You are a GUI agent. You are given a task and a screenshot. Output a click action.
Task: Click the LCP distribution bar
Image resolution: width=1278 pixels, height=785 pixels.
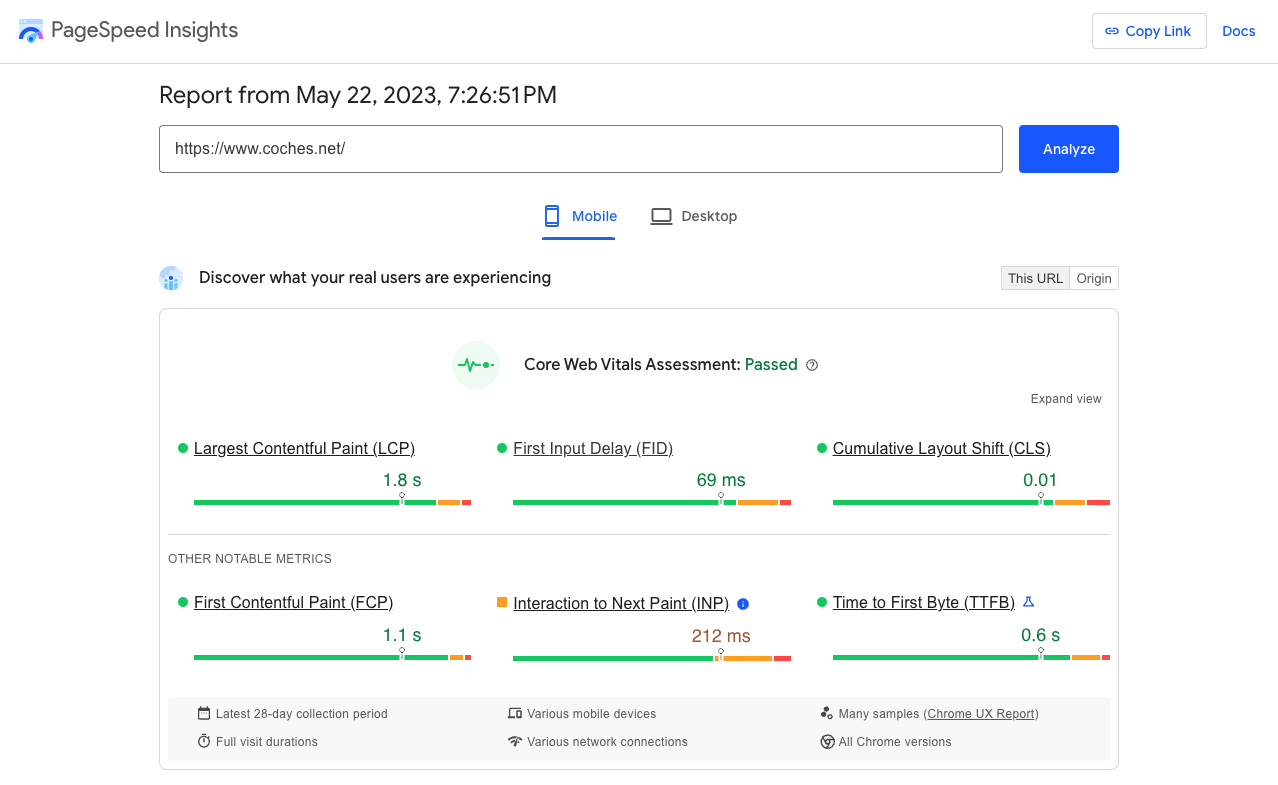pyautogui.click(x=332, y=502)
